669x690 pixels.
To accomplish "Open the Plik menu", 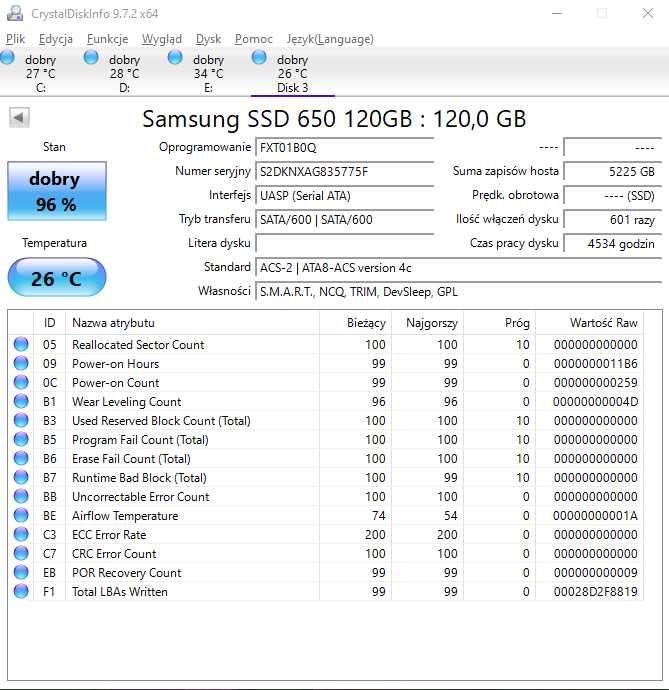I will [15, 39].
